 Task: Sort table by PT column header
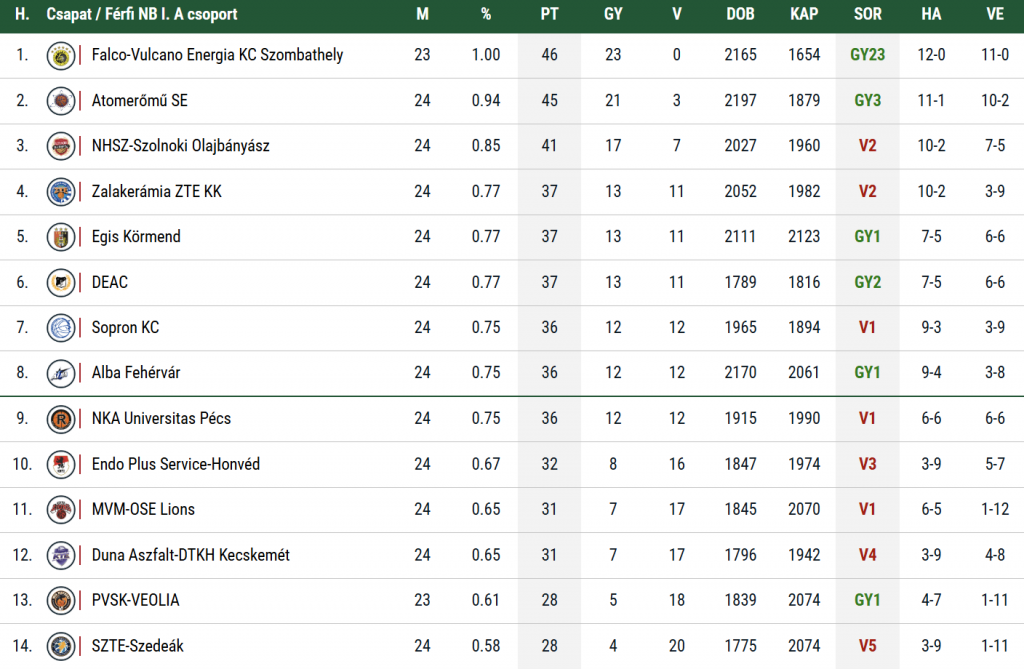click(549, 15)
